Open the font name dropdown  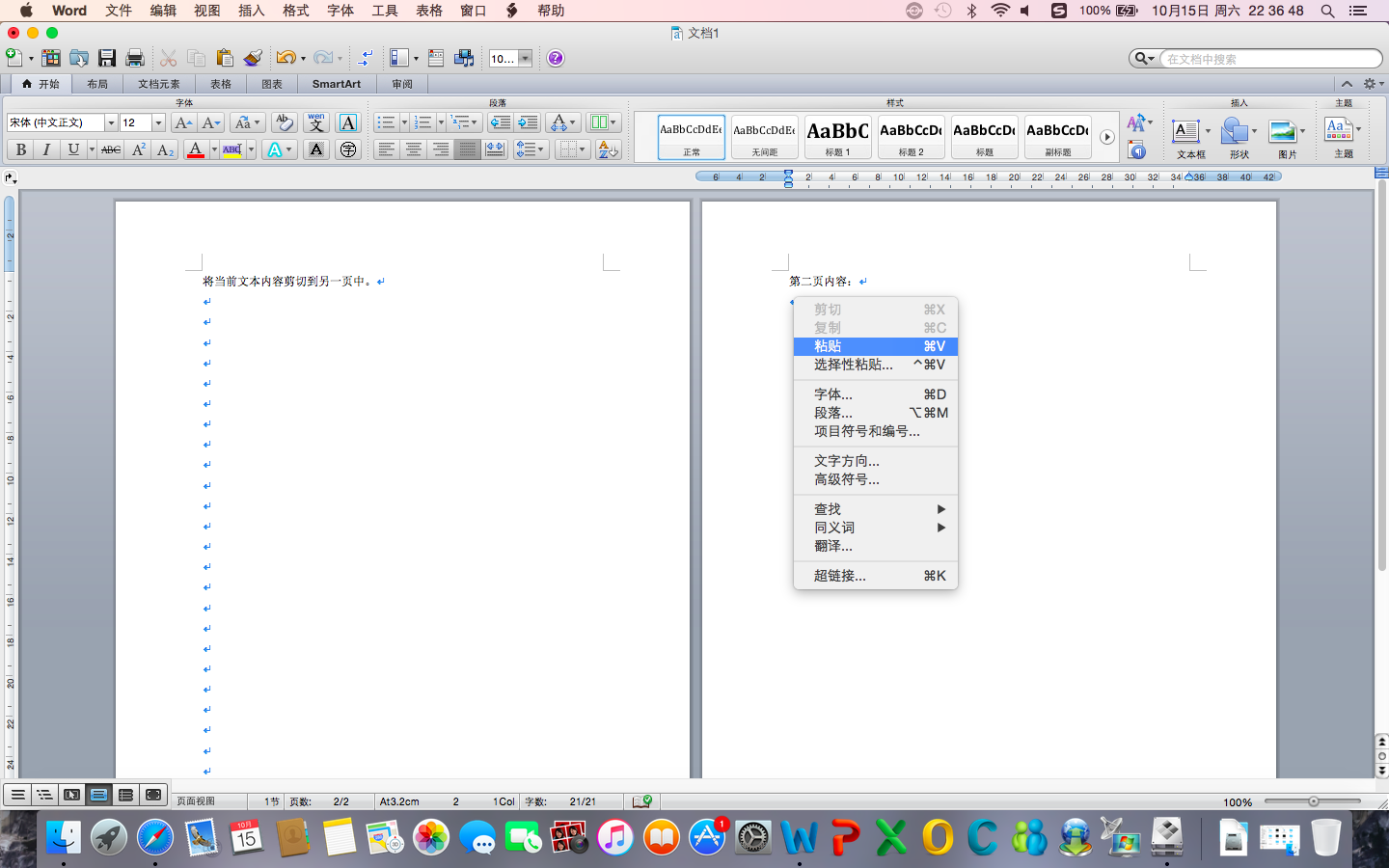point(109,123)
